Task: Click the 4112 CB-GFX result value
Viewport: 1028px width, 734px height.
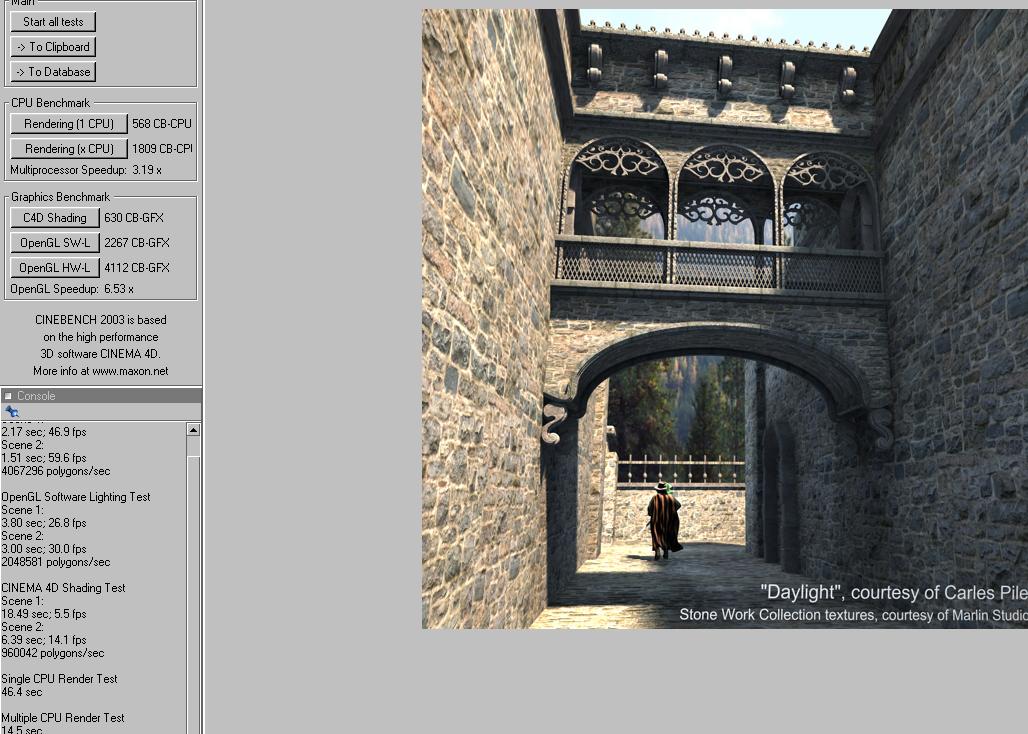Action: point(137,267)
